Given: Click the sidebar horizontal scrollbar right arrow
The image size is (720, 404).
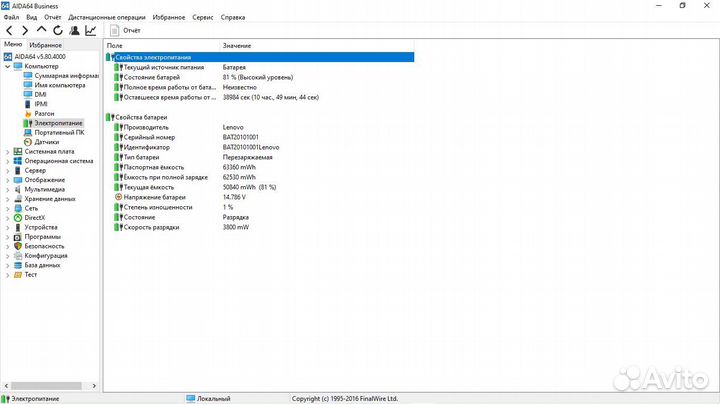Looking at the screenshot, I should click(94, 386).
